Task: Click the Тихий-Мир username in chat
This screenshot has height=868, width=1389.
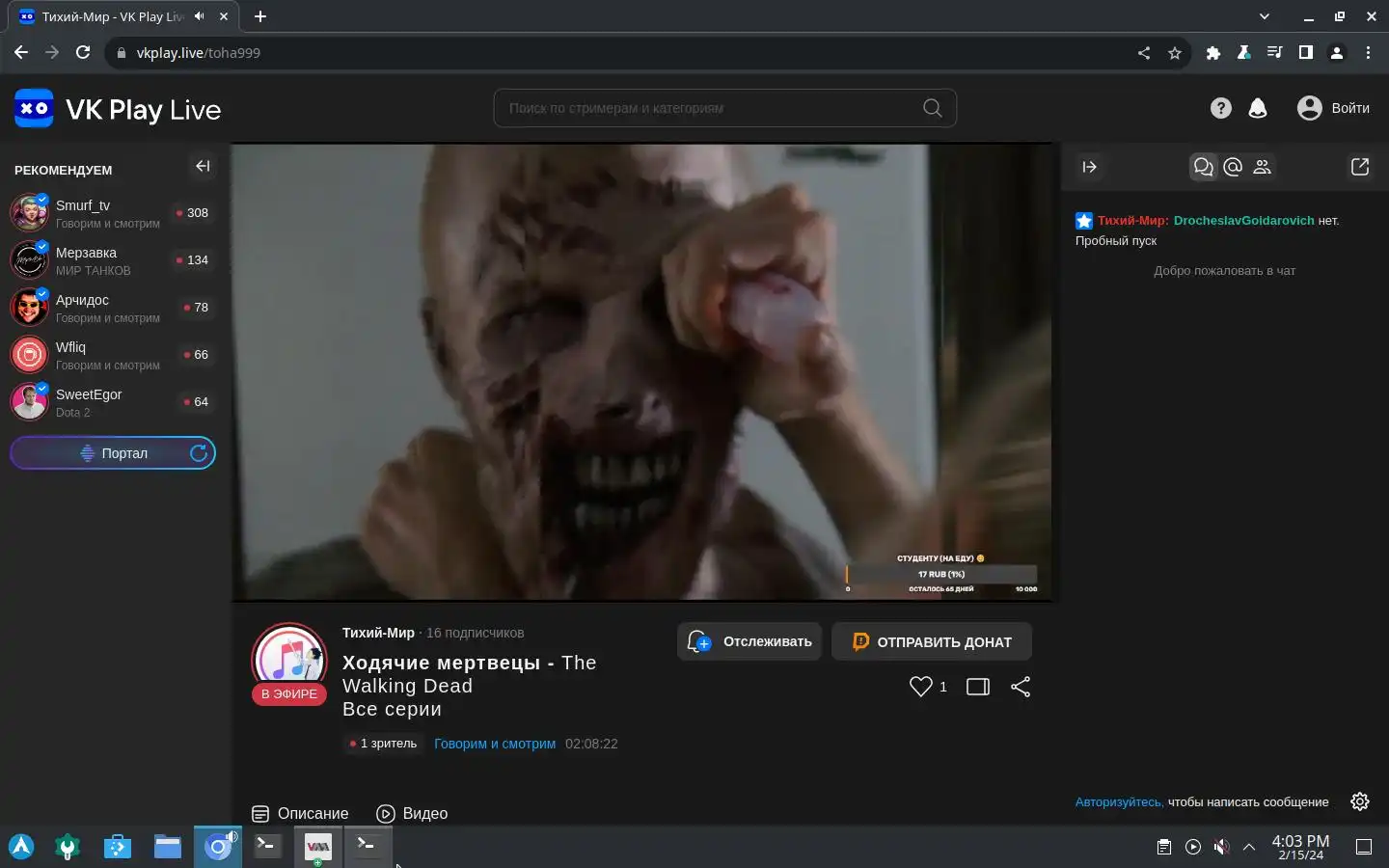Action: click(1132, 221)
